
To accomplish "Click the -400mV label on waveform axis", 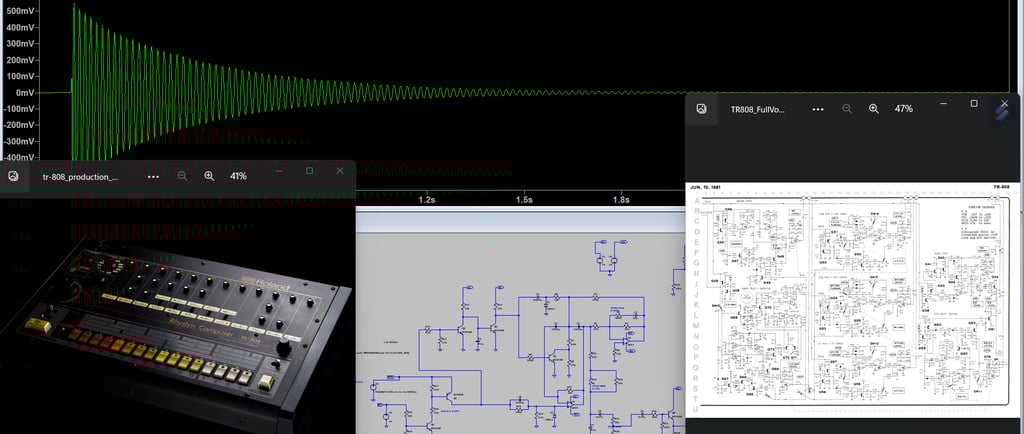I will click(x=19, y=157).
